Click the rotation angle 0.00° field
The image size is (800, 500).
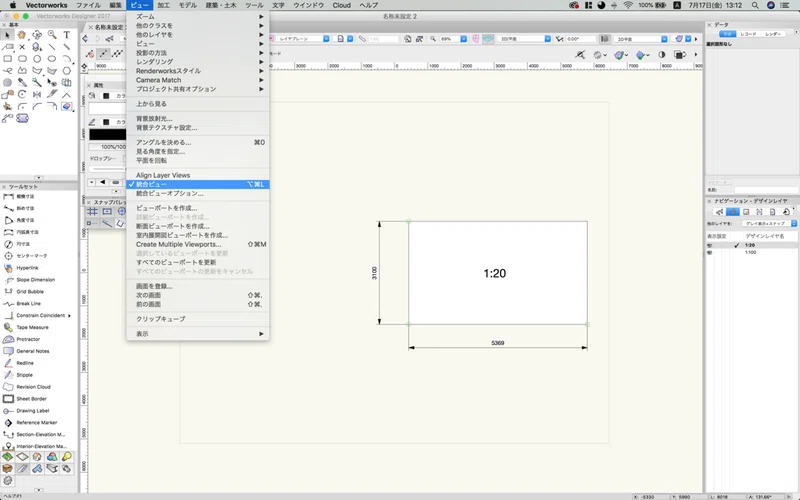point(581,39)
